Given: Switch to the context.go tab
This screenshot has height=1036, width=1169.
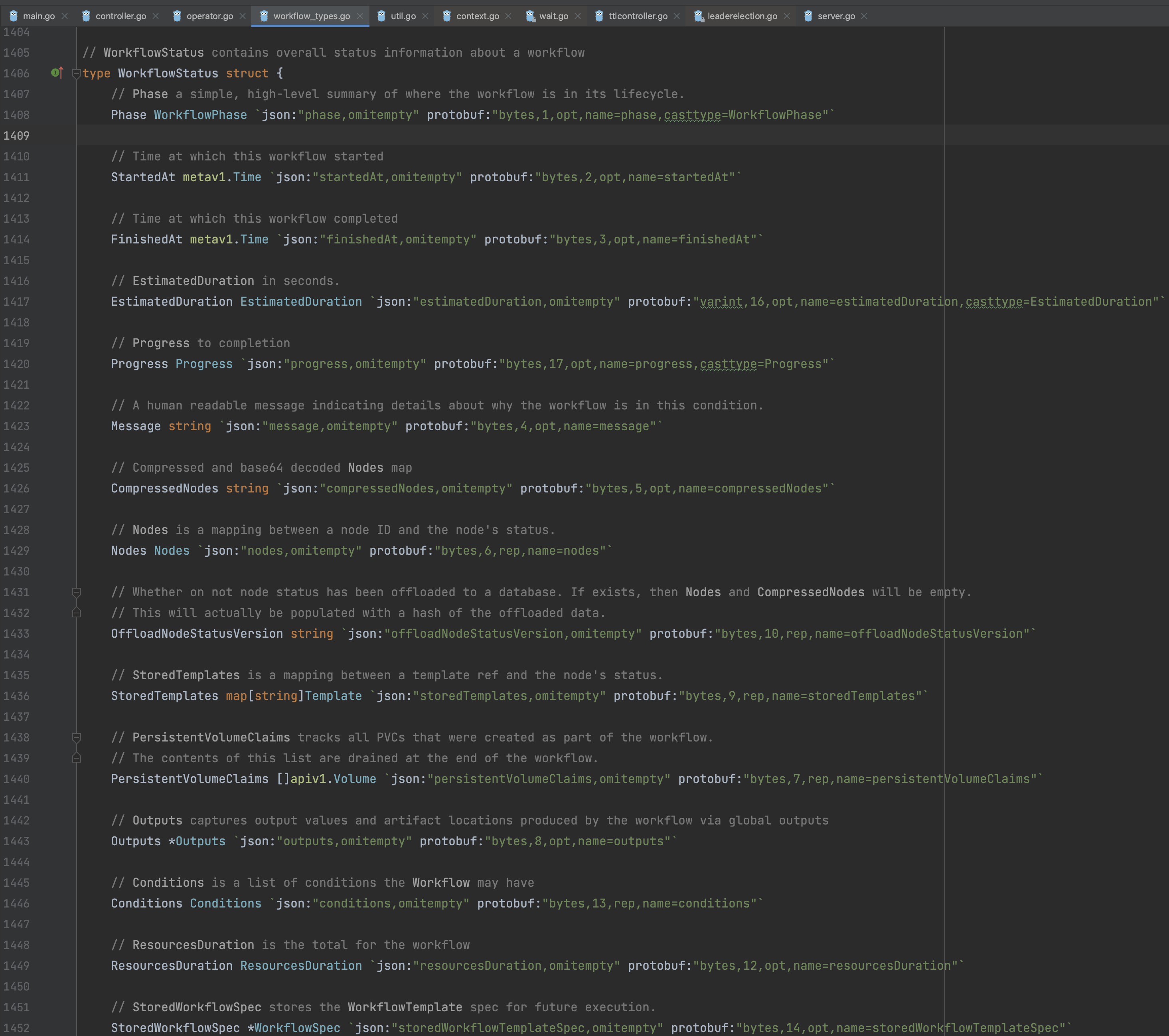Looking at the screenshot, I should coord(477,16).
